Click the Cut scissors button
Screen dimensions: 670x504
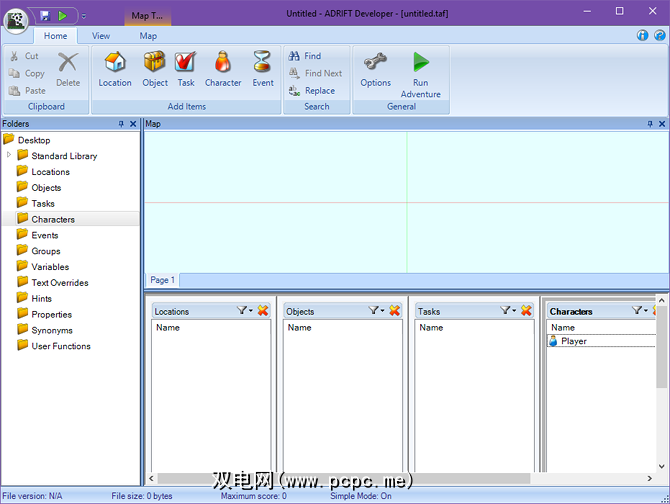24,56
